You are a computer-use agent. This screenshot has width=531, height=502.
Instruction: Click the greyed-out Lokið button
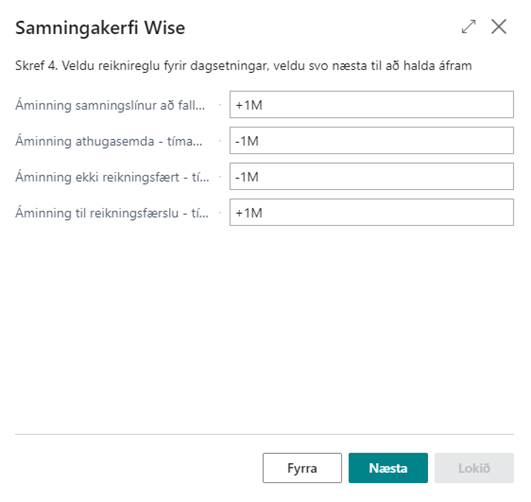(x=474, y=468)
